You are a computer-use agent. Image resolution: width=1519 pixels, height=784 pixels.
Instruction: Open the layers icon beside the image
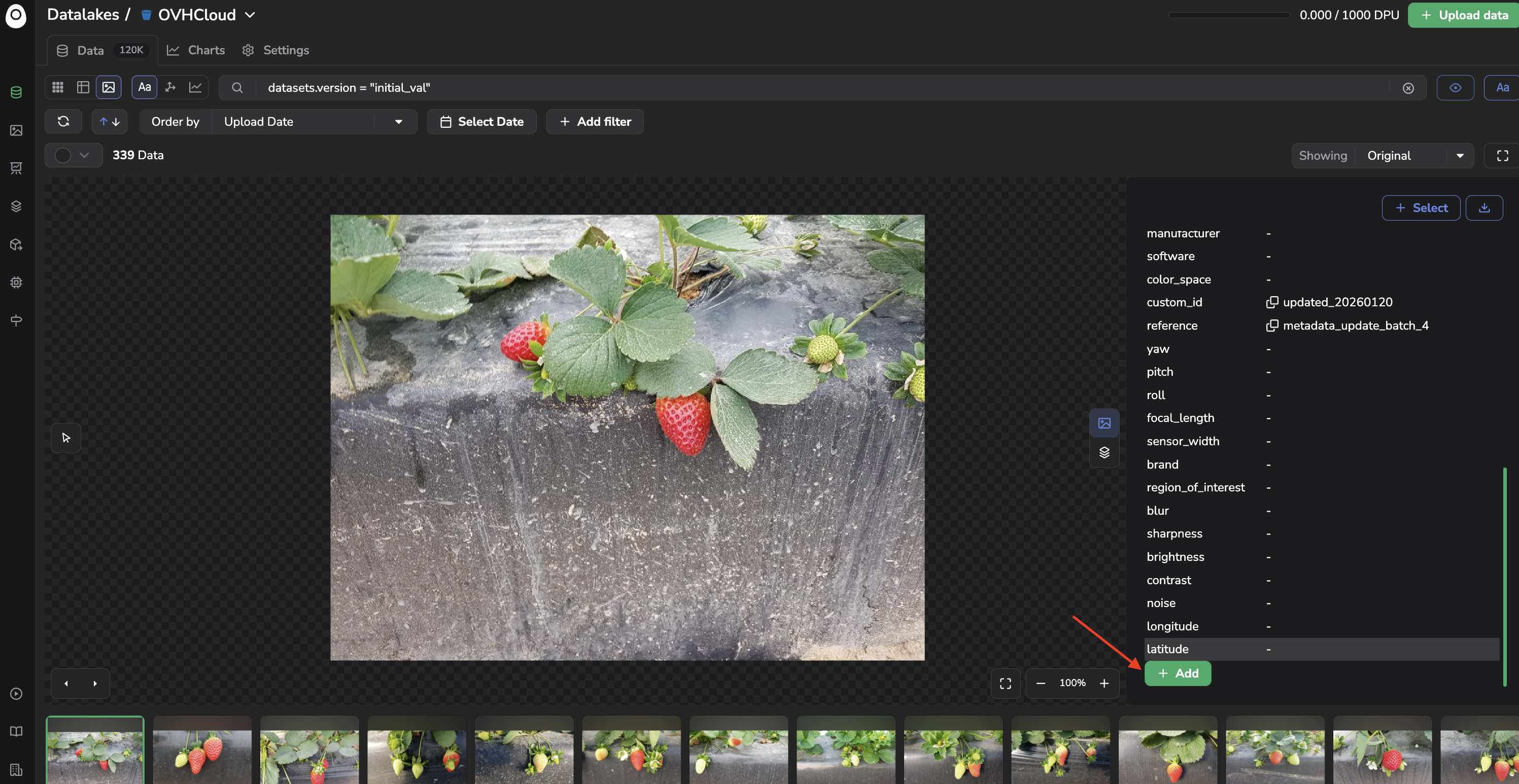(1104, 453)
